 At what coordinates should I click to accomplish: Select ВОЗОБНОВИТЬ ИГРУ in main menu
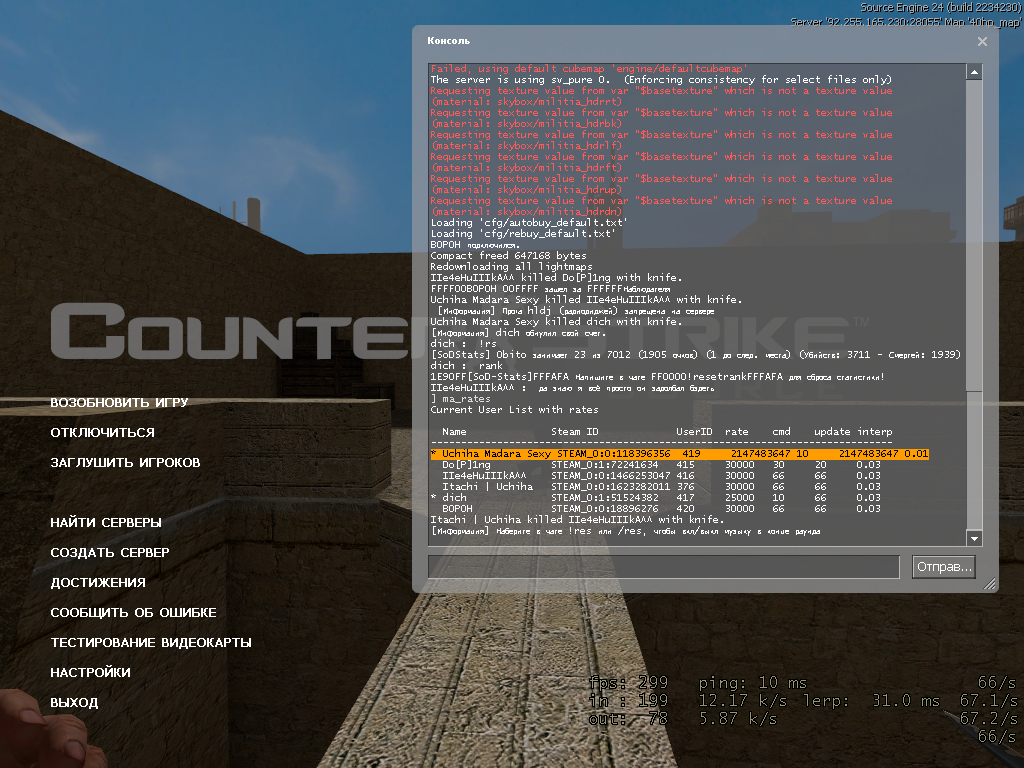120,402
